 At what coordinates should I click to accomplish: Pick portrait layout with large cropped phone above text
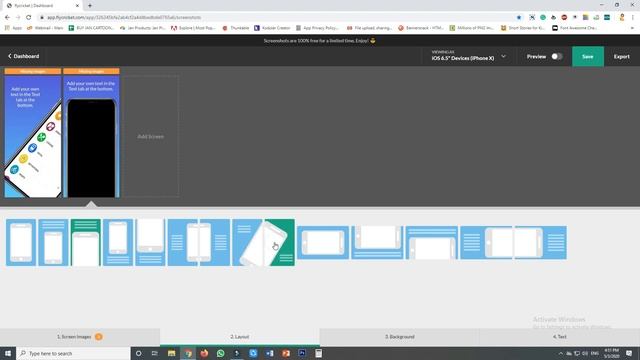point(150,242)
